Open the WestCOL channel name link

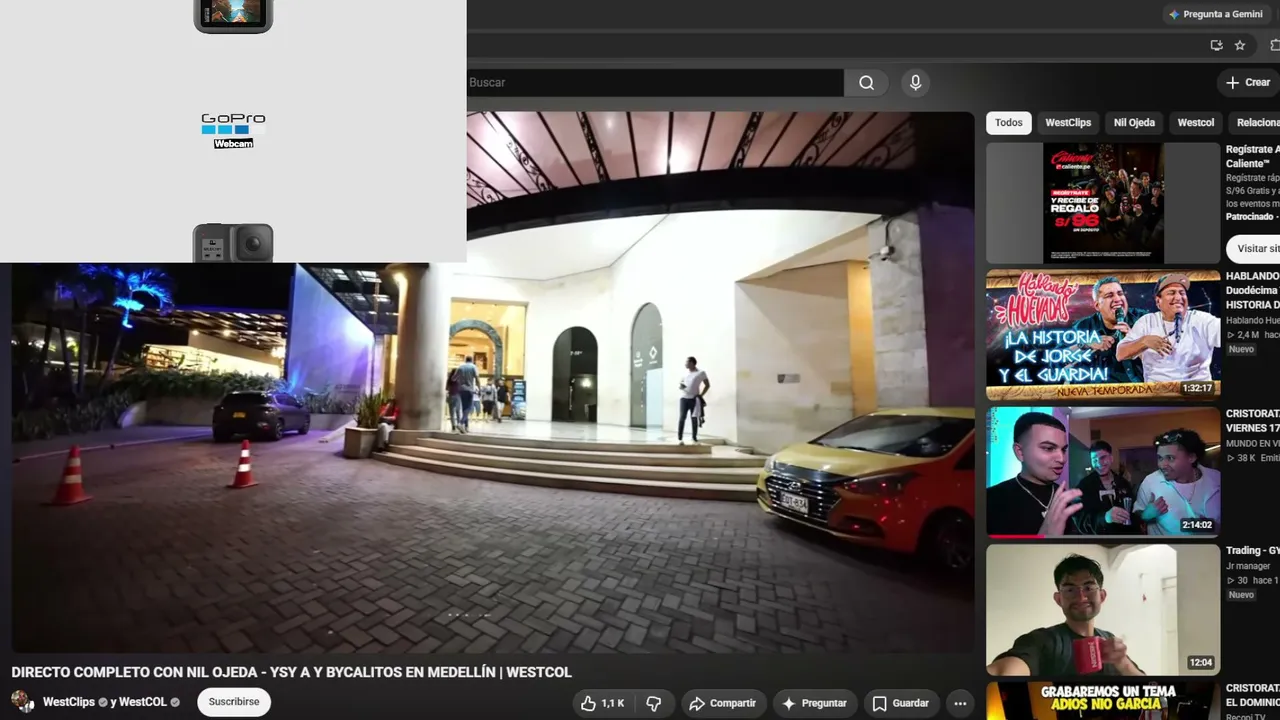[x=143, y=702]
